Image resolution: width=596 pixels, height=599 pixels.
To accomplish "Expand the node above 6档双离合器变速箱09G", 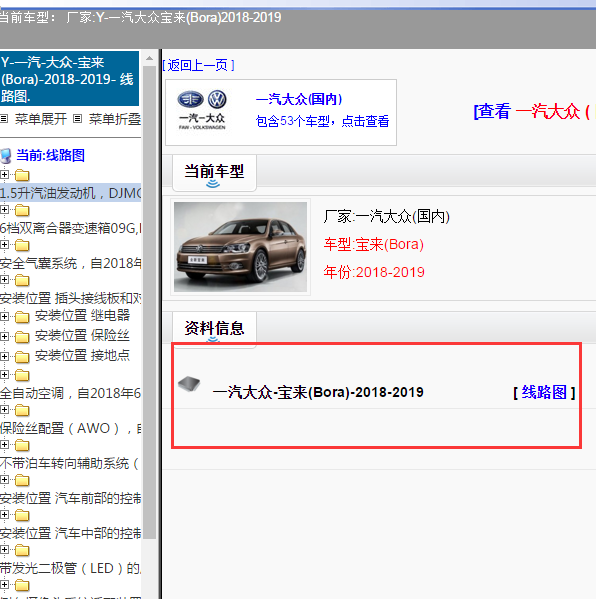I will (x=4, y=209).
